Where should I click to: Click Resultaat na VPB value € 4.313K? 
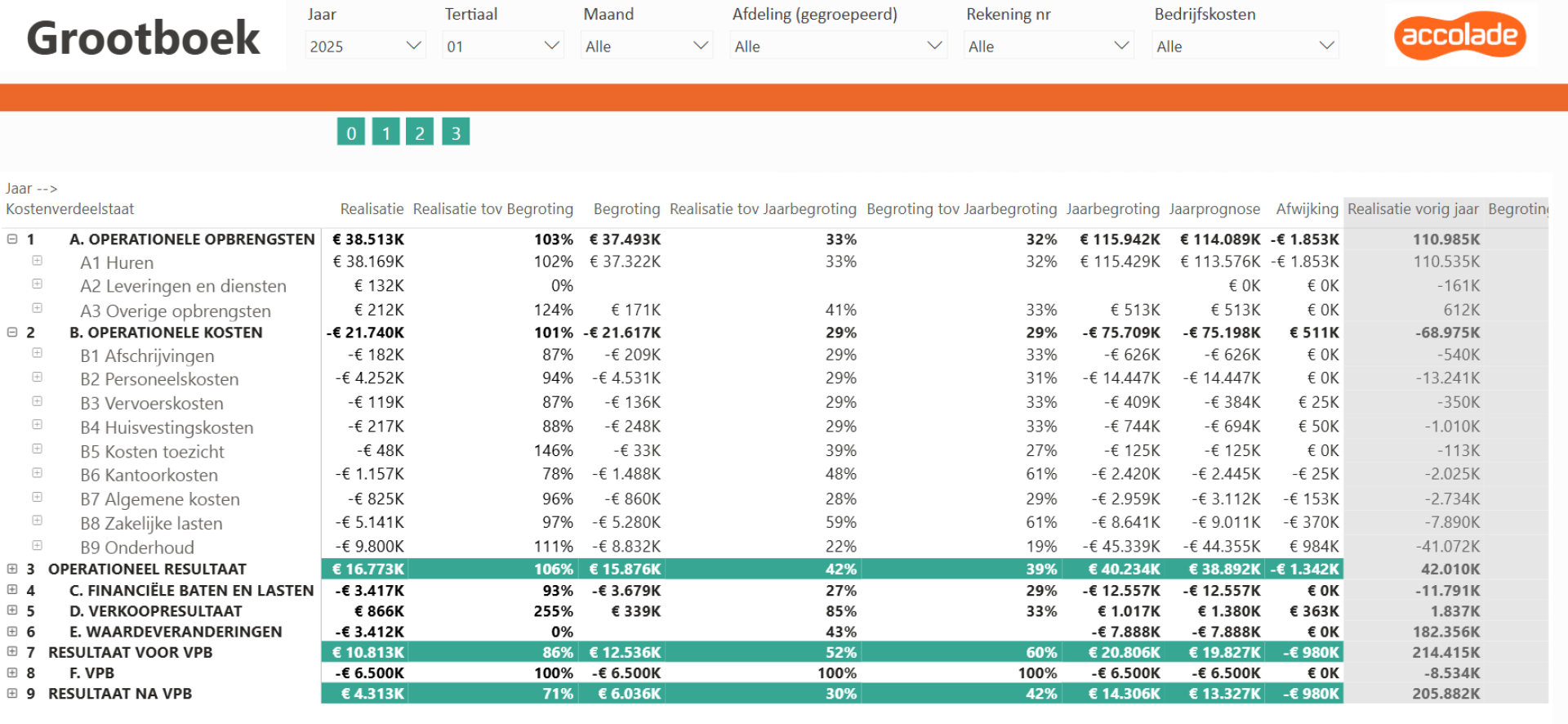coord(372,694)
